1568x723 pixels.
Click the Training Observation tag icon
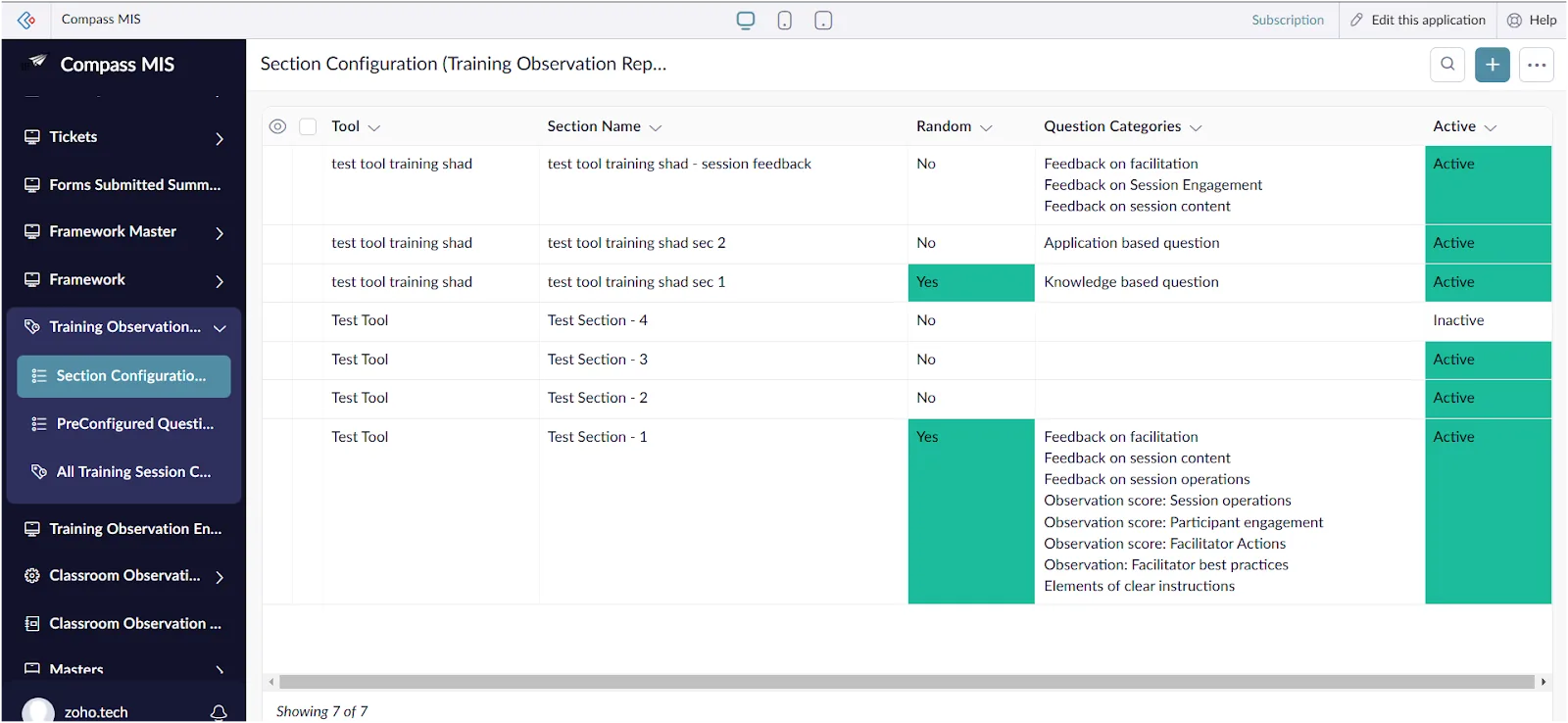tap(32, 327)
